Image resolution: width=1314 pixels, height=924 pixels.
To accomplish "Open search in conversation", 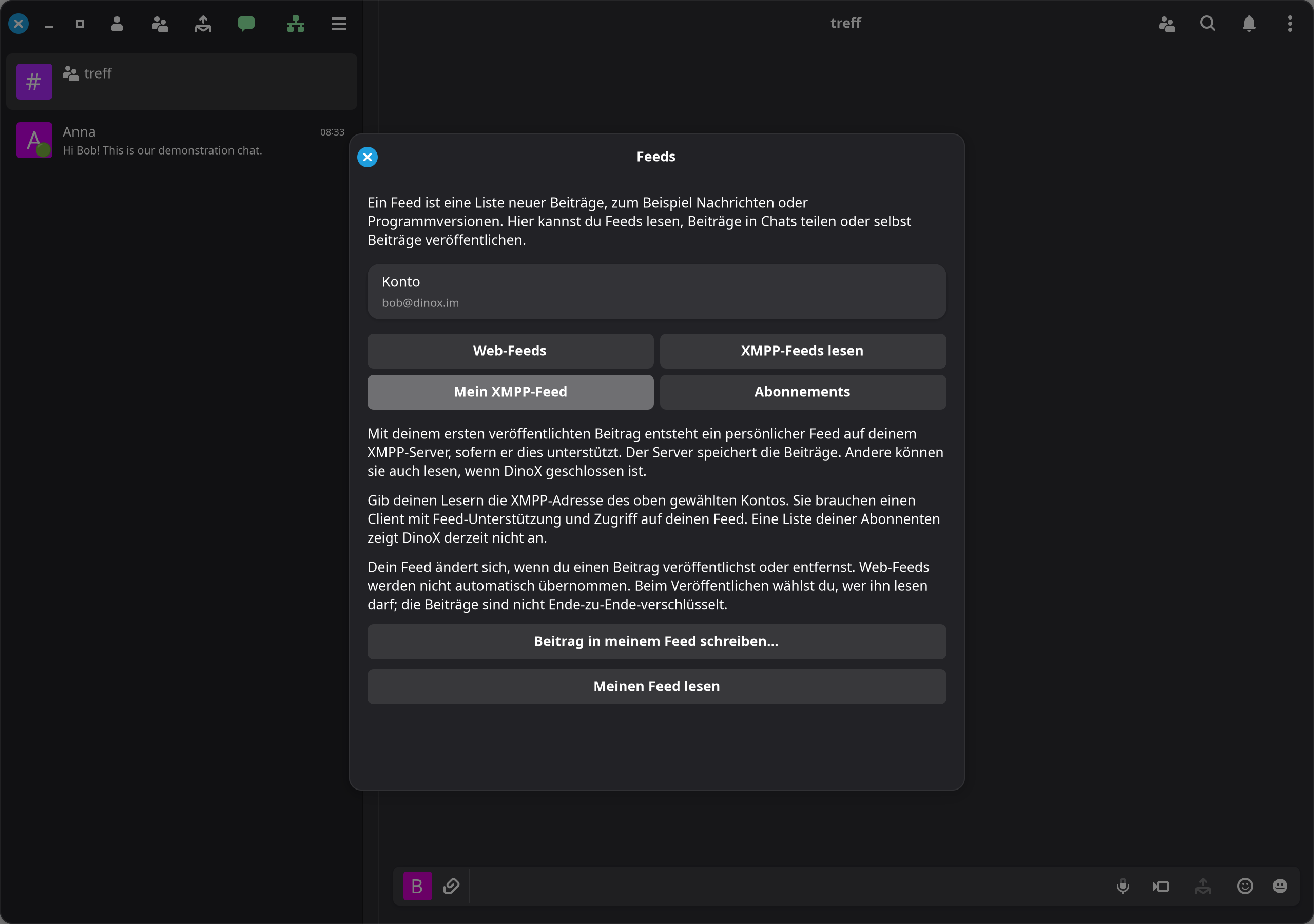I will pyautogui.click(x=1208, y=24).
